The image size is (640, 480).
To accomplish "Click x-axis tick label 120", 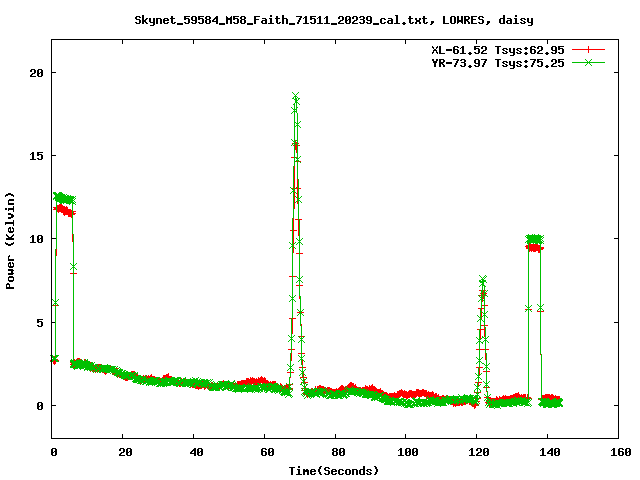I will (479, 452).
